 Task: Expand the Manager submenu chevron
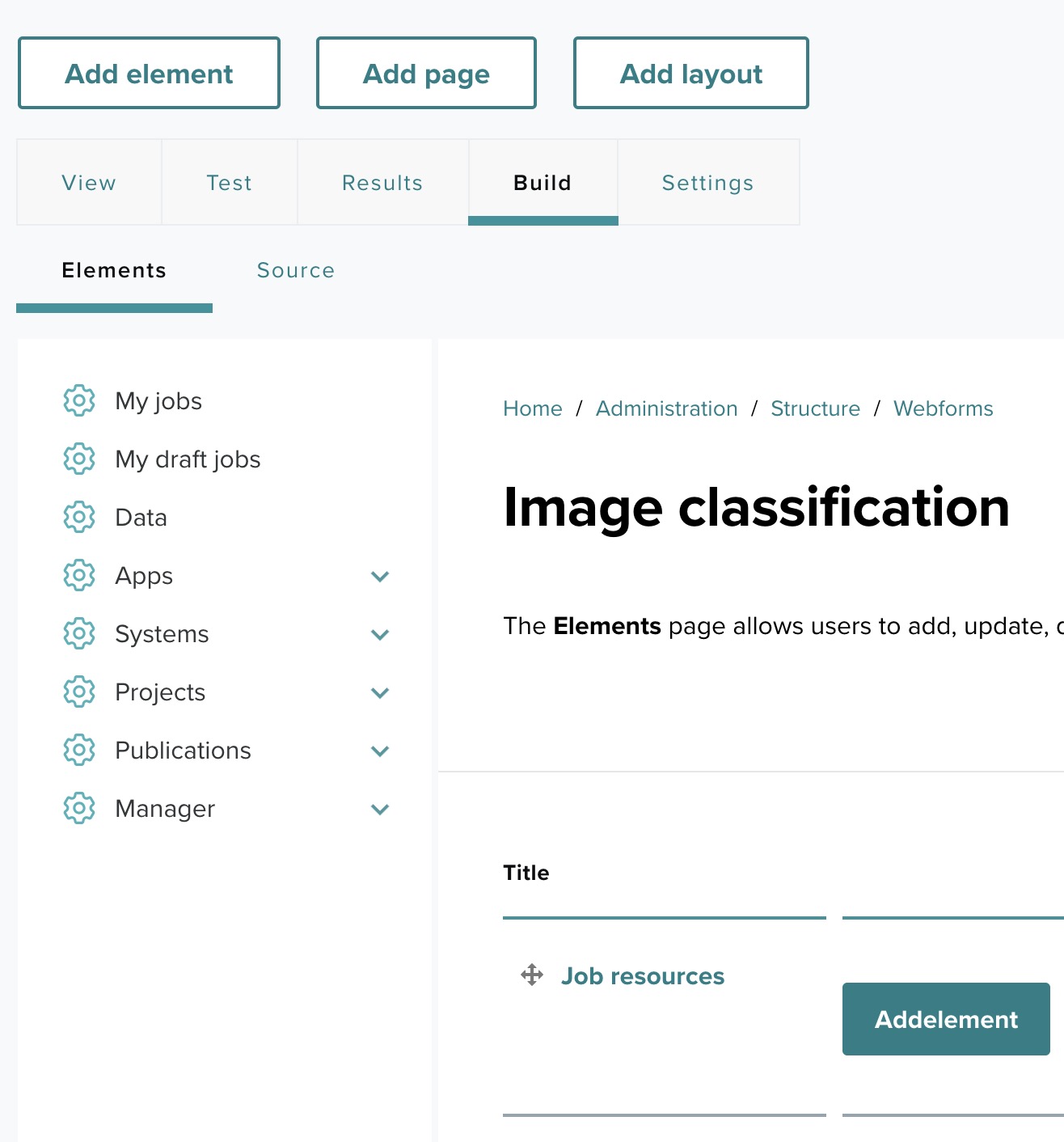(x=380, y=810)
